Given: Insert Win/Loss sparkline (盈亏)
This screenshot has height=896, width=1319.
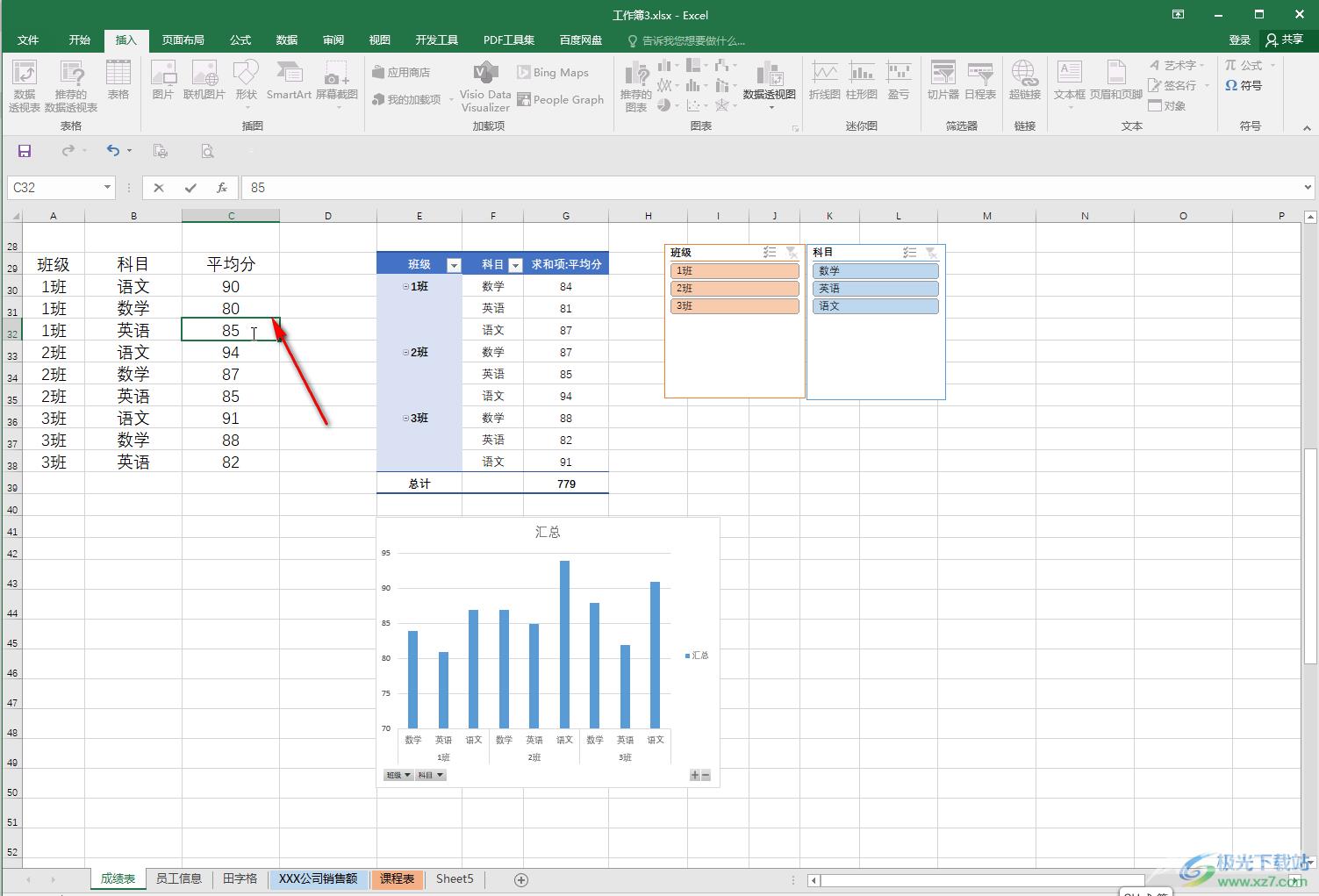Looking at the screenshot, I should click(899, 81).
